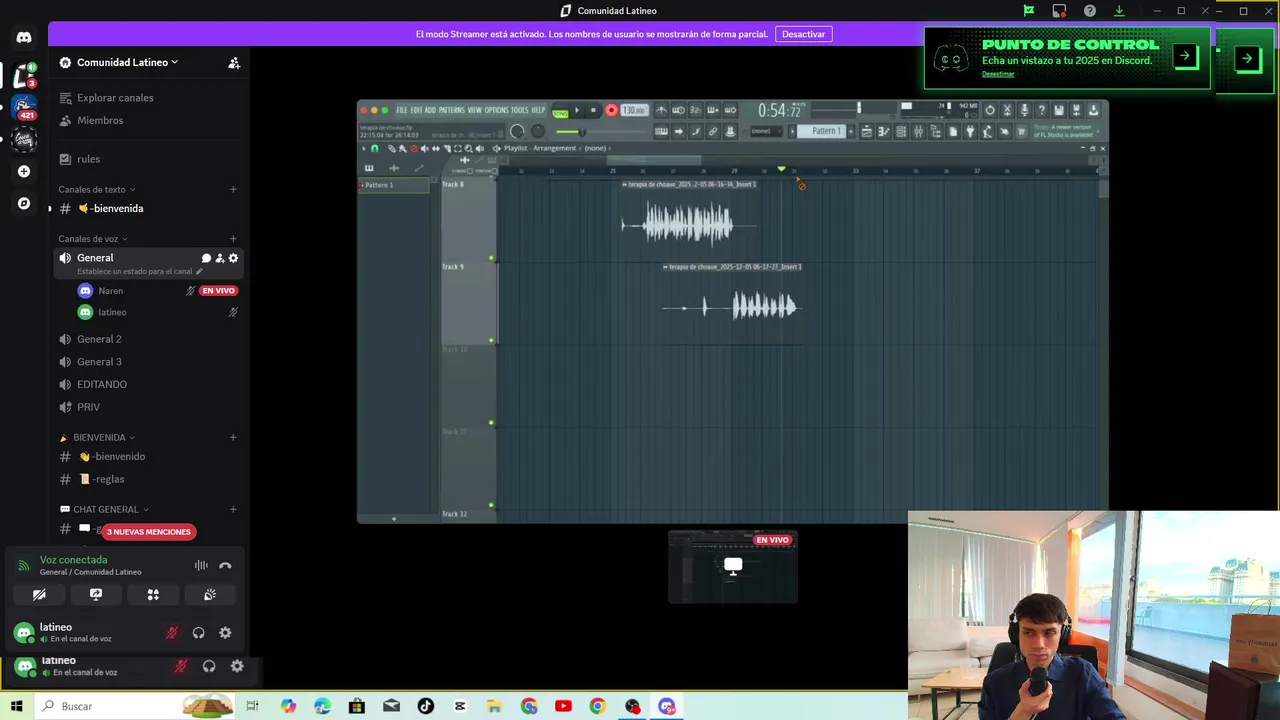Open FL Studio TOOLS menu
The width and height of the screenshot is (1280, 720).
pos(518,110)
